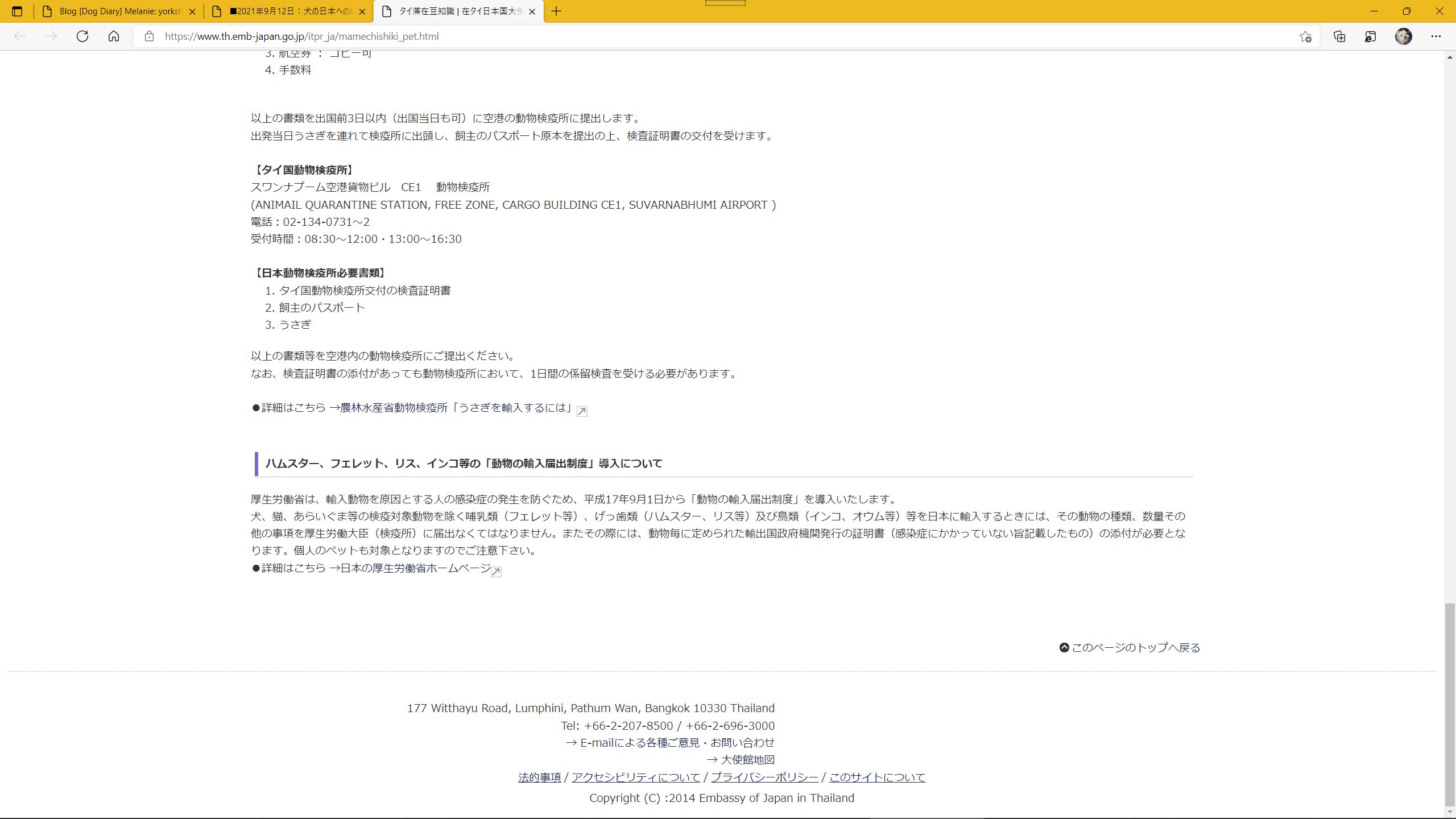Click list item 4. 手数料

click(288, 70)
